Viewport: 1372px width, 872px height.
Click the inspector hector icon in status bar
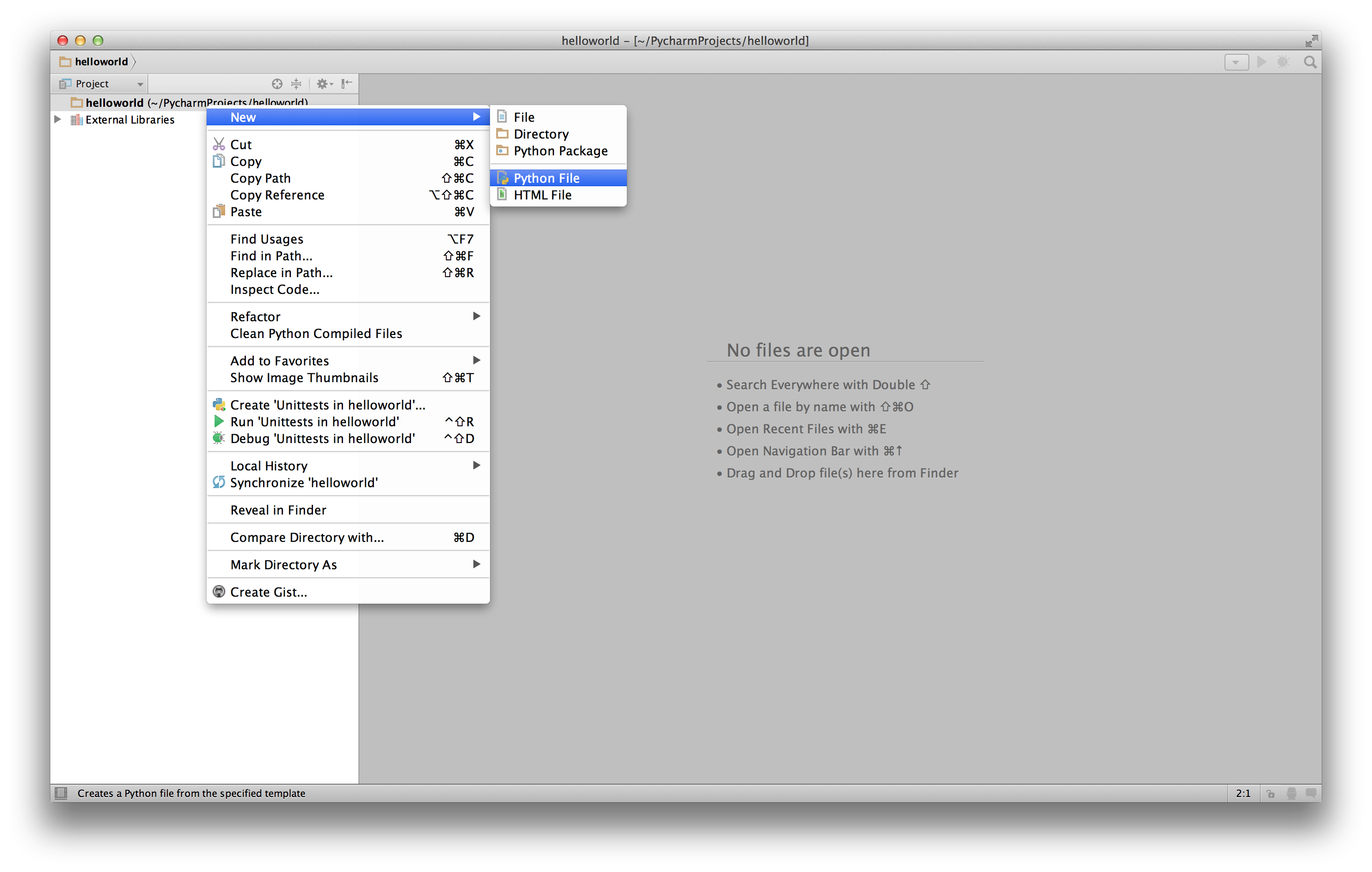coord(1291,793)
